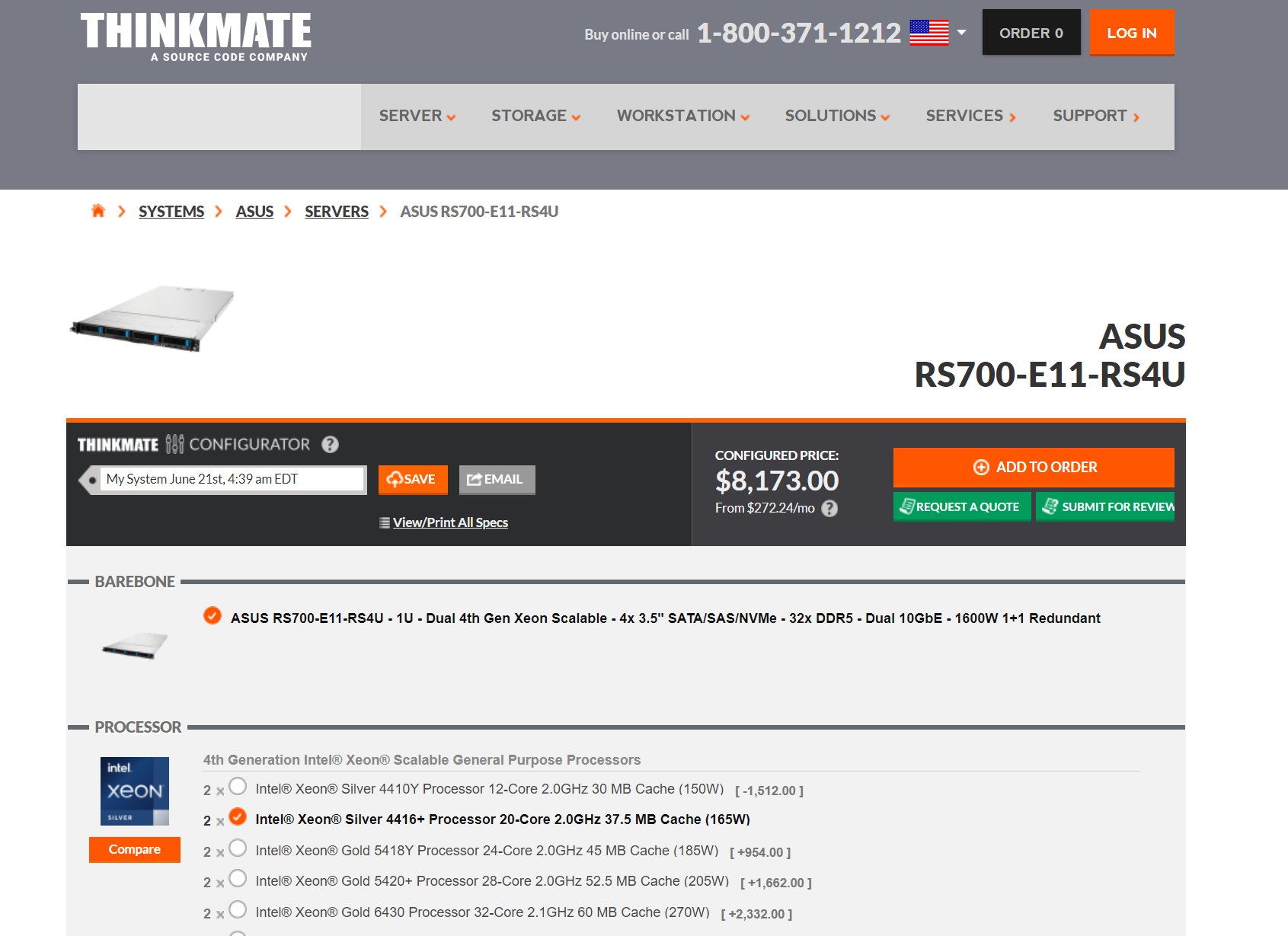The height and width of the screenshot is (936, 1288).
Task: Click the SERVICES chevron arrow
Action: click(1013, 117)
